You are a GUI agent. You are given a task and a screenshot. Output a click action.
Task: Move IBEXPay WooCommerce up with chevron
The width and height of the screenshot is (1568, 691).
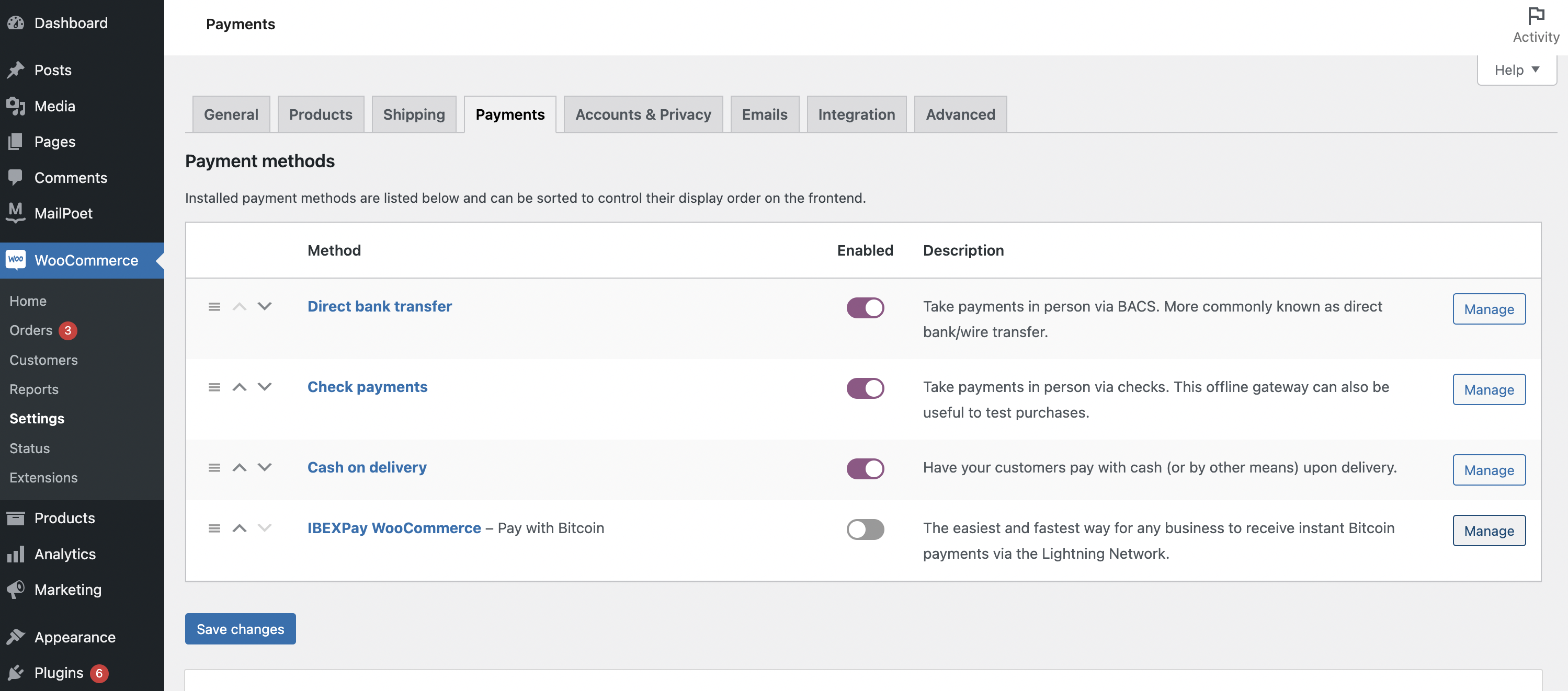239,528
